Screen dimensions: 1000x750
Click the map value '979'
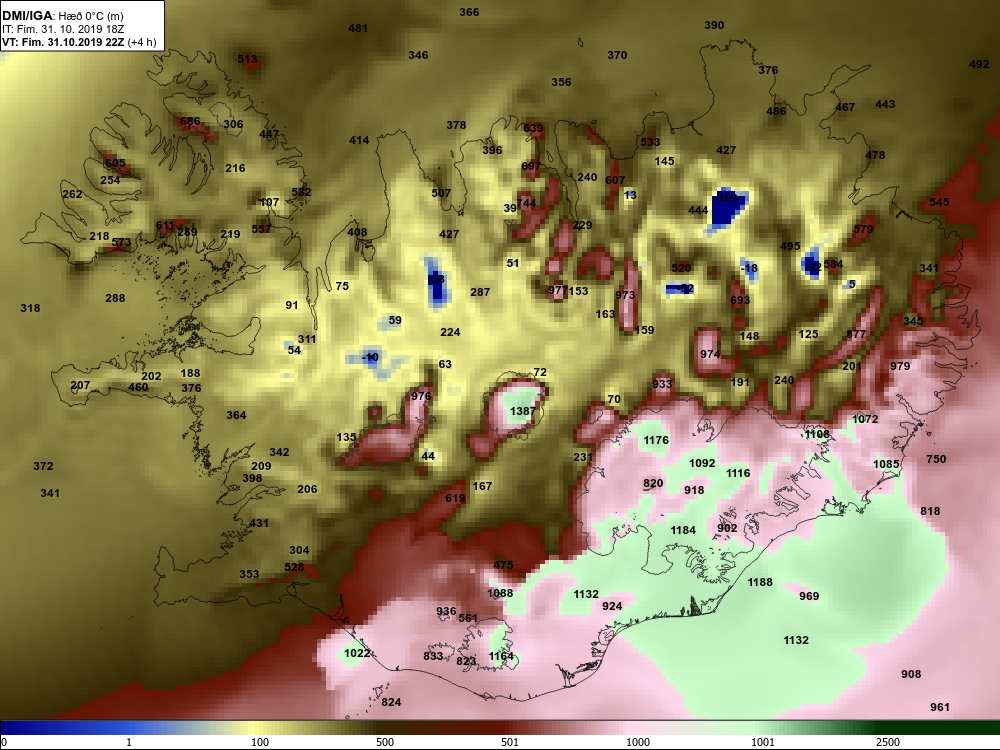coord(901,366)
